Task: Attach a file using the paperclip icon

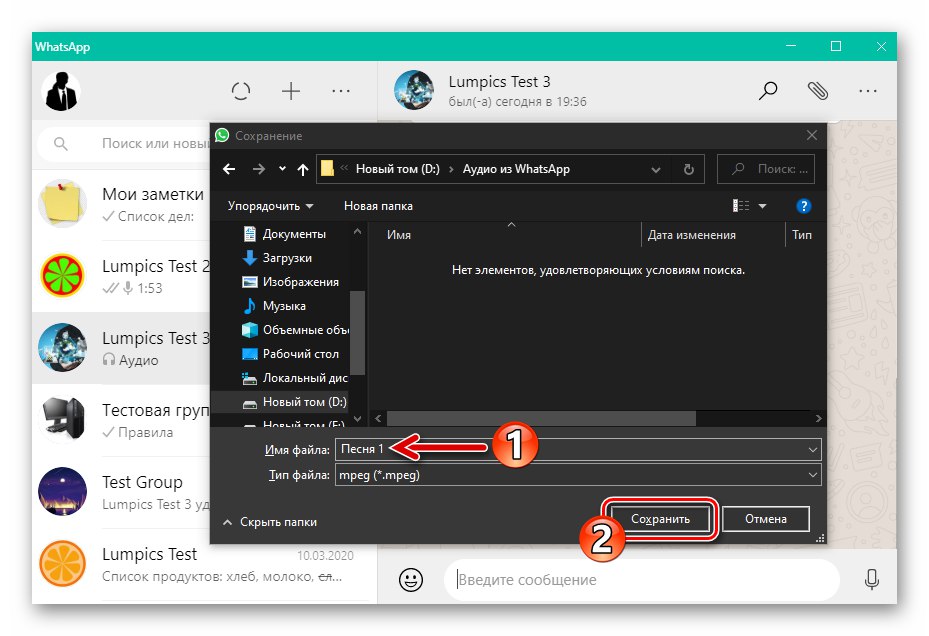Action: click(x=818, y=90)
